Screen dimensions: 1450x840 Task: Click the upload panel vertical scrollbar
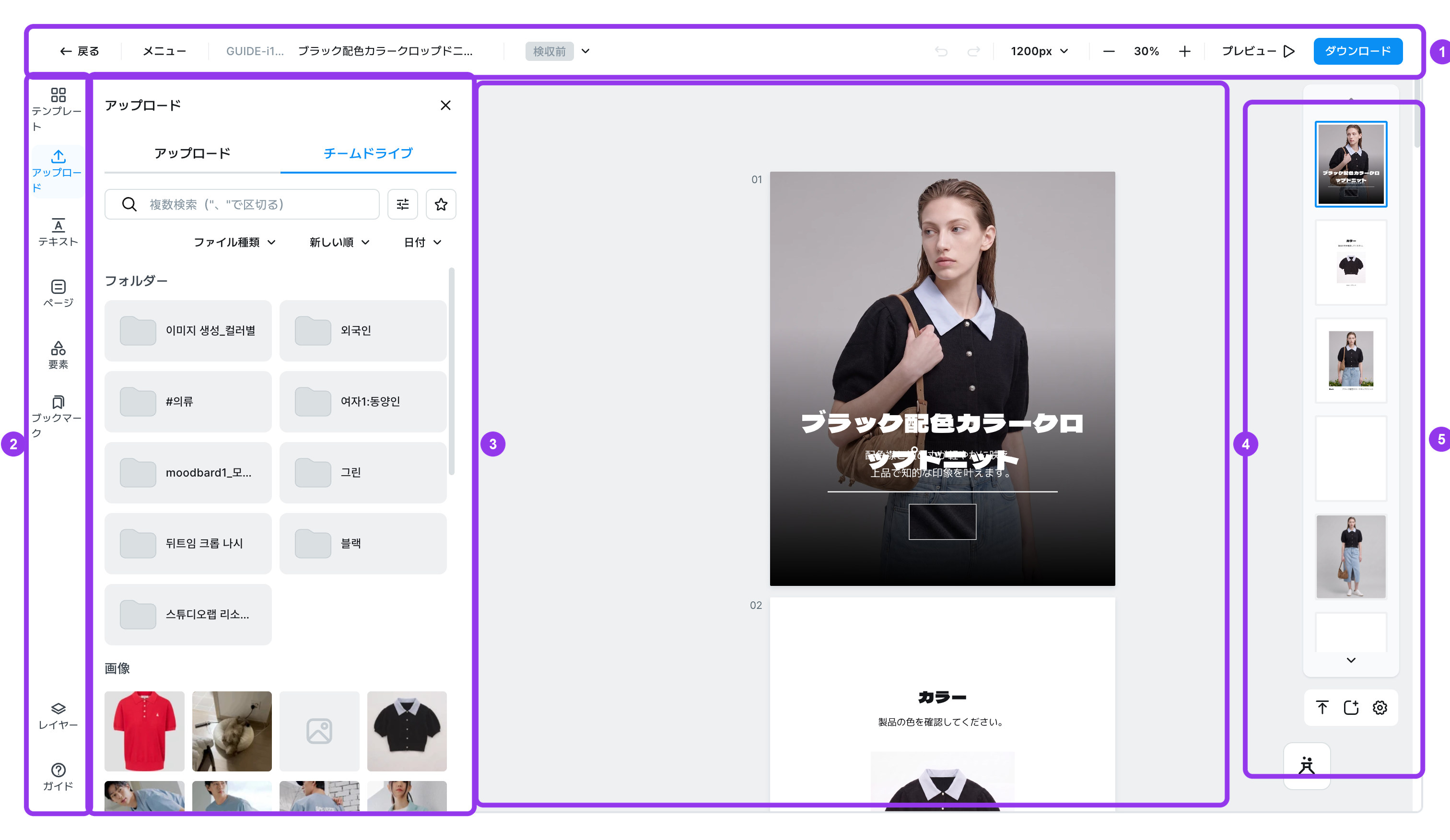pyautogui.click(x=452, y=371)
